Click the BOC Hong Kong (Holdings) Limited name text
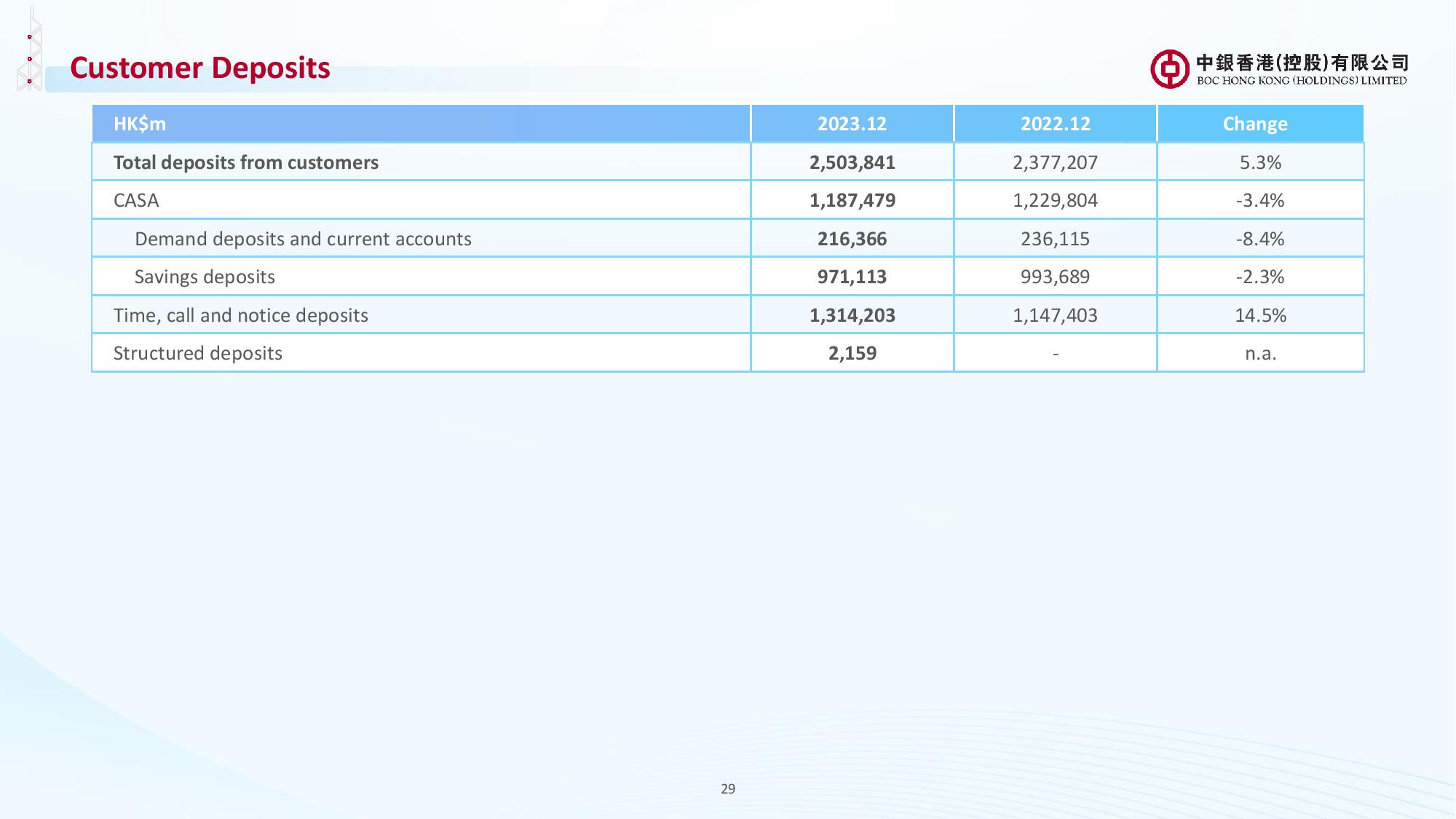Screen dimensions: 1456x819 [1302, 70]
